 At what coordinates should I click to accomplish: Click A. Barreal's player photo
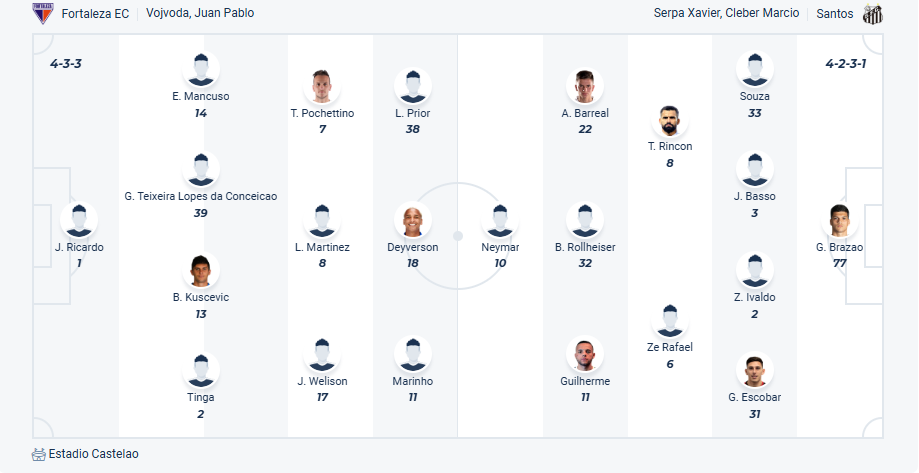(585, 87)
